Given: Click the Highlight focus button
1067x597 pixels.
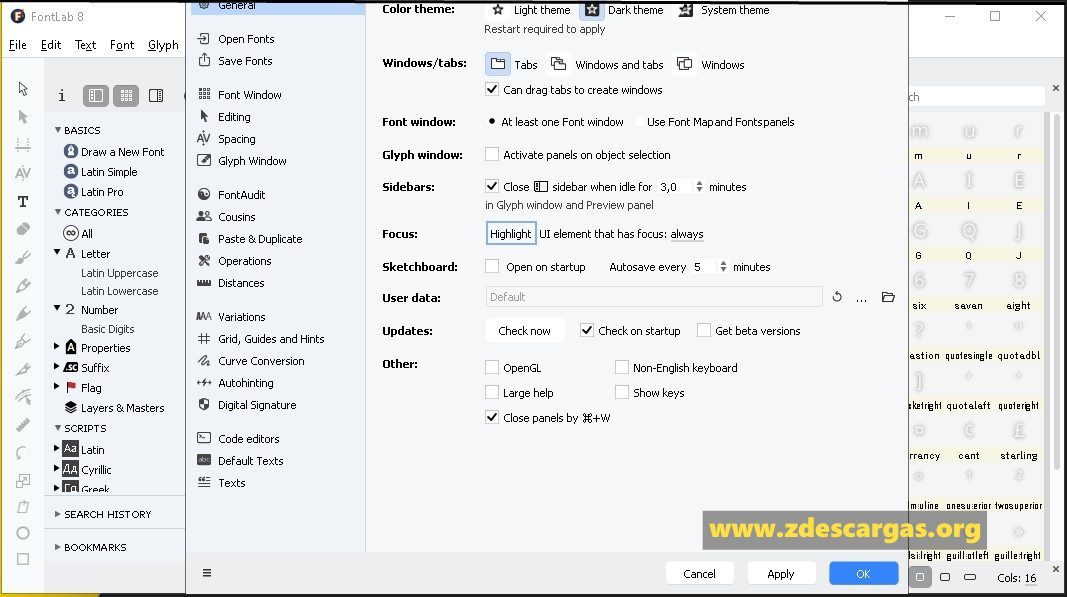Looking at the screenshot, I should 511,233.
